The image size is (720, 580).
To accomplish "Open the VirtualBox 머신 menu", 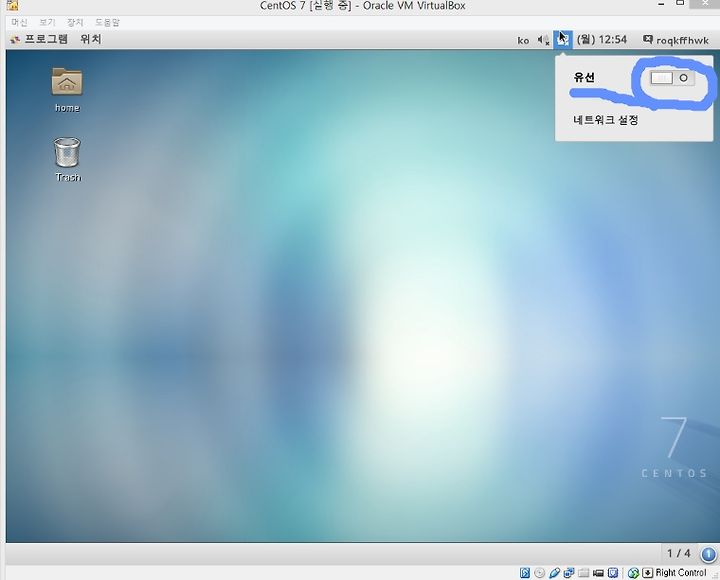I will 19,22.
